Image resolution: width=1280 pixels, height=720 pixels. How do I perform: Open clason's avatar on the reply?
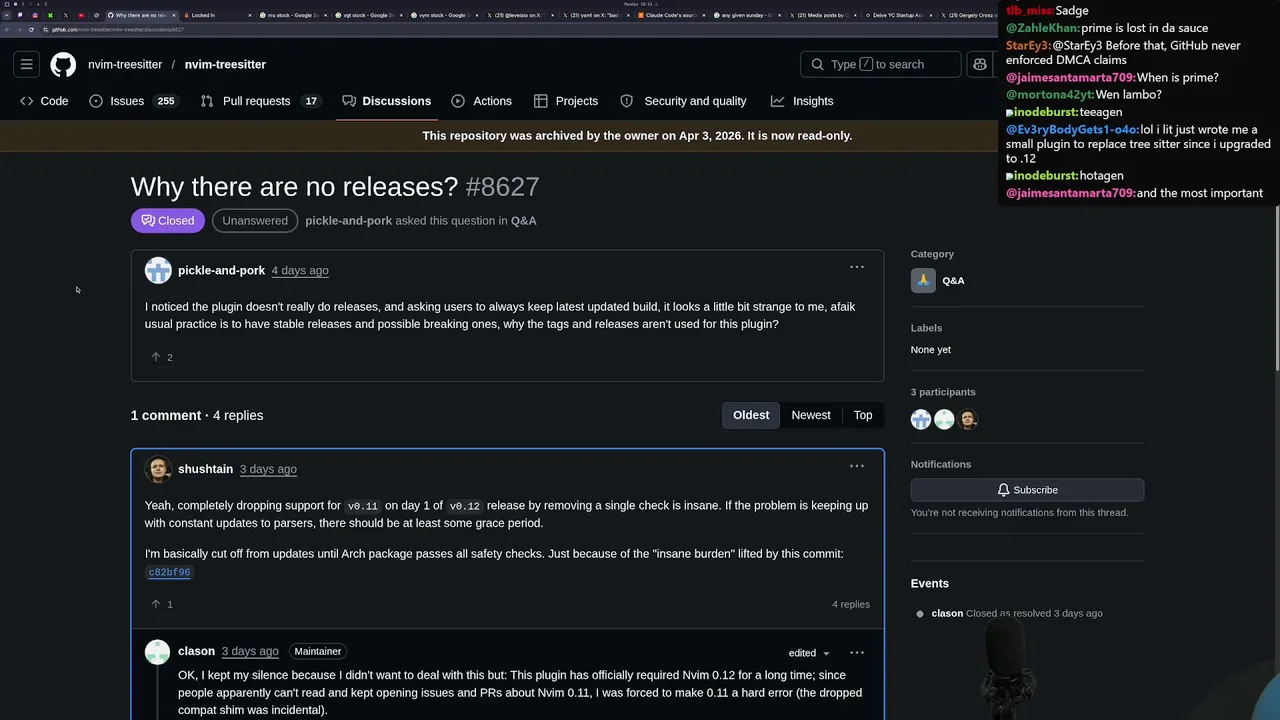[x=157, y=652]
